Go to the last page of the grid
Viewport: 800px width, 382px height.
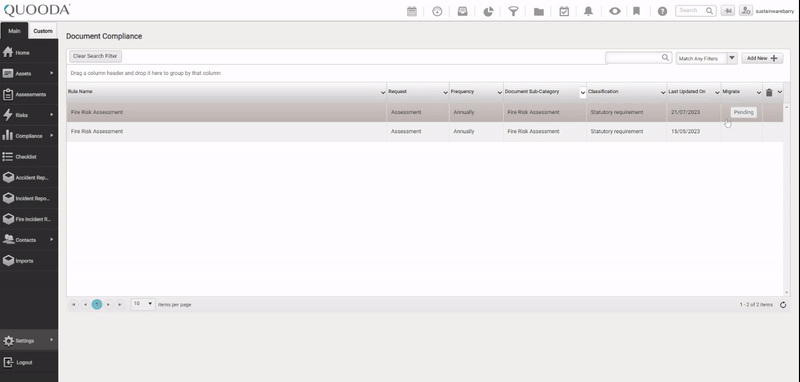[120, 304]
